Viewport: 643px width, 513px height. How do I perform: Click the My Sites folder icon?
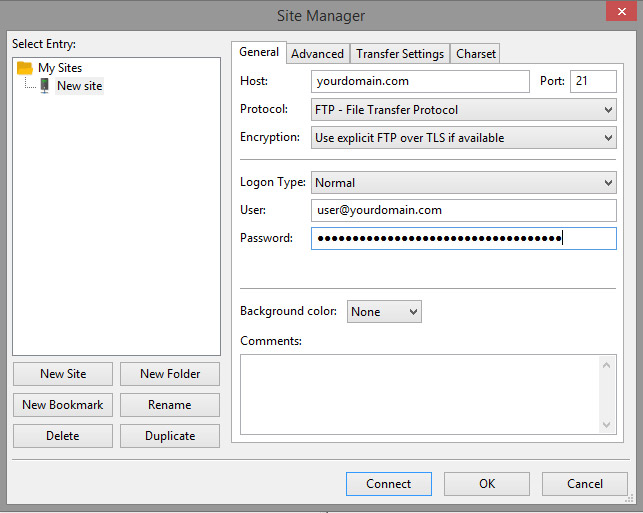pos(25,68)
